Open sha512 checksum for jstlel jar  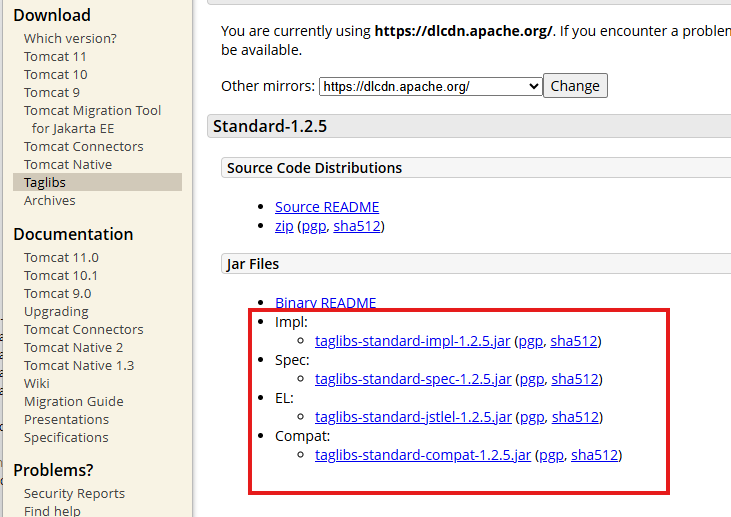point(575,417)
